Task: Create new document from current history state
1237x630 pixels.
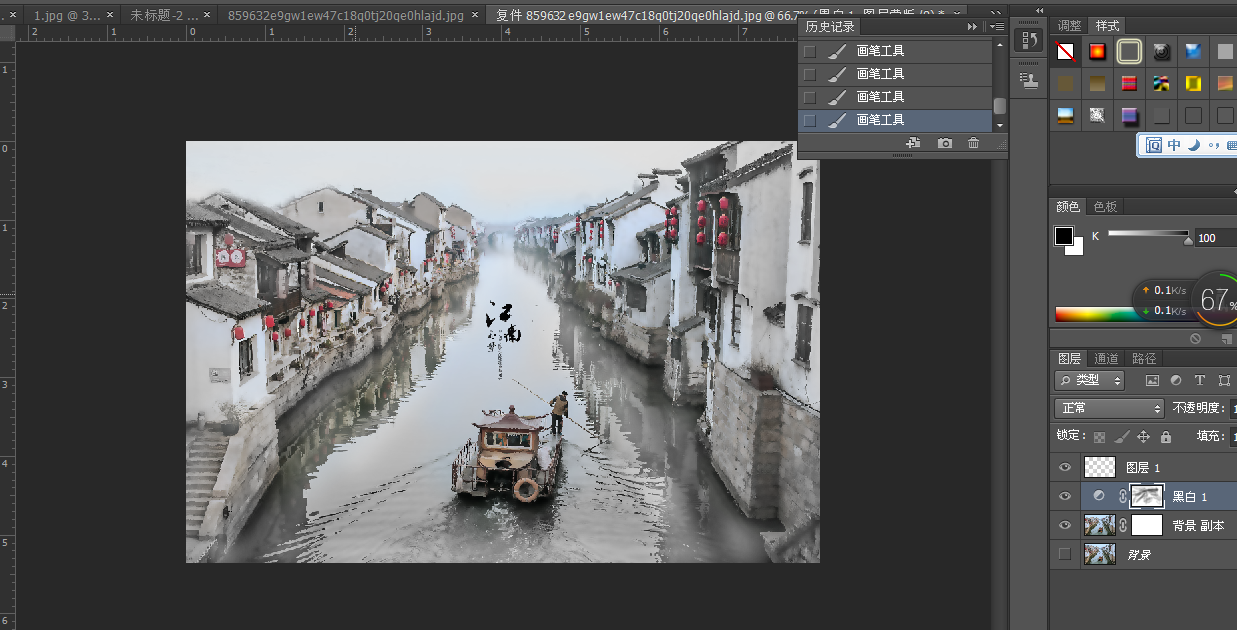Action: coord(913,144)
